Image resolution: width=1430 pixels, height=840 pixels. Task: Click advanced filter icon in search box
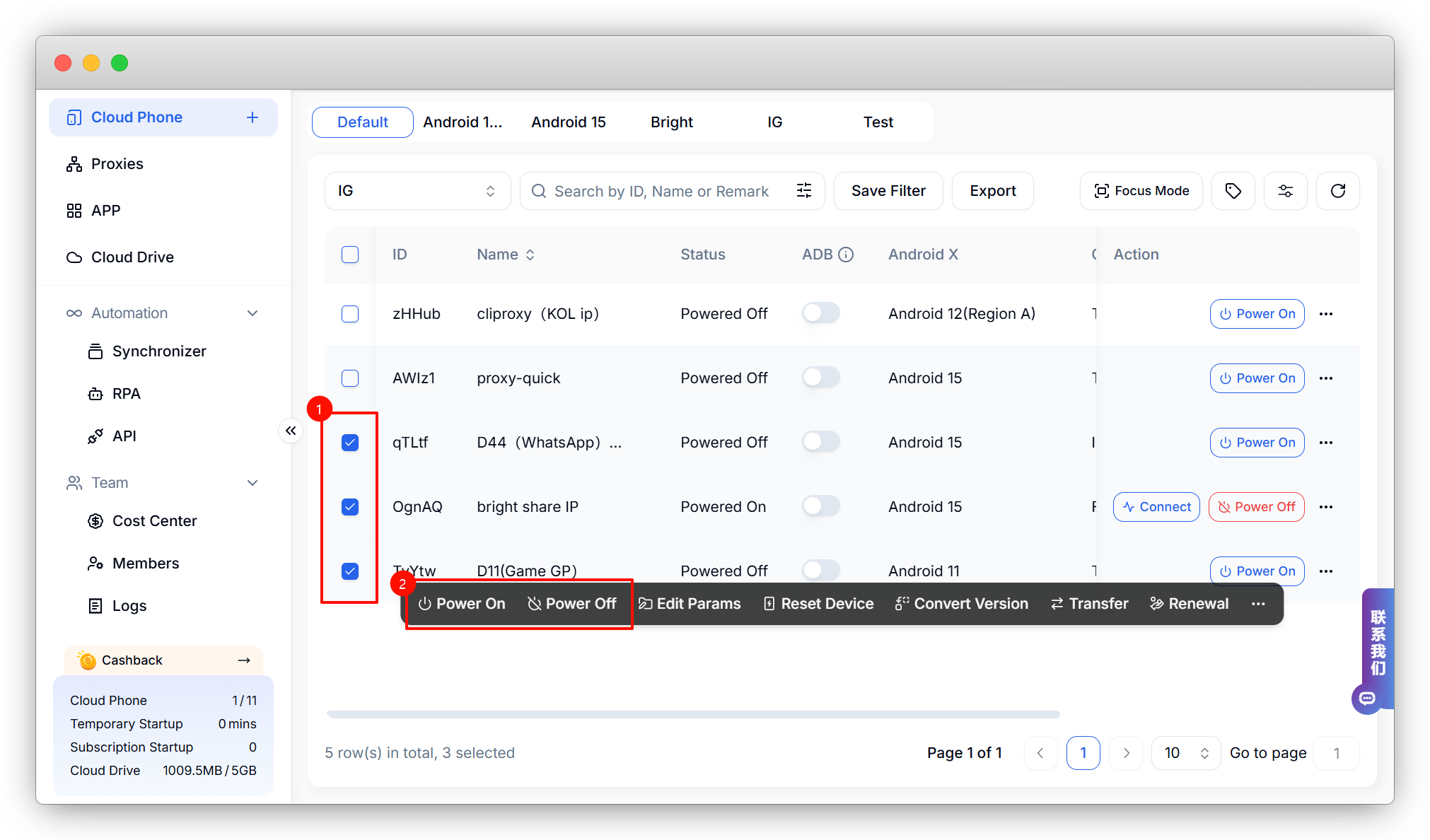click(804, 191)
